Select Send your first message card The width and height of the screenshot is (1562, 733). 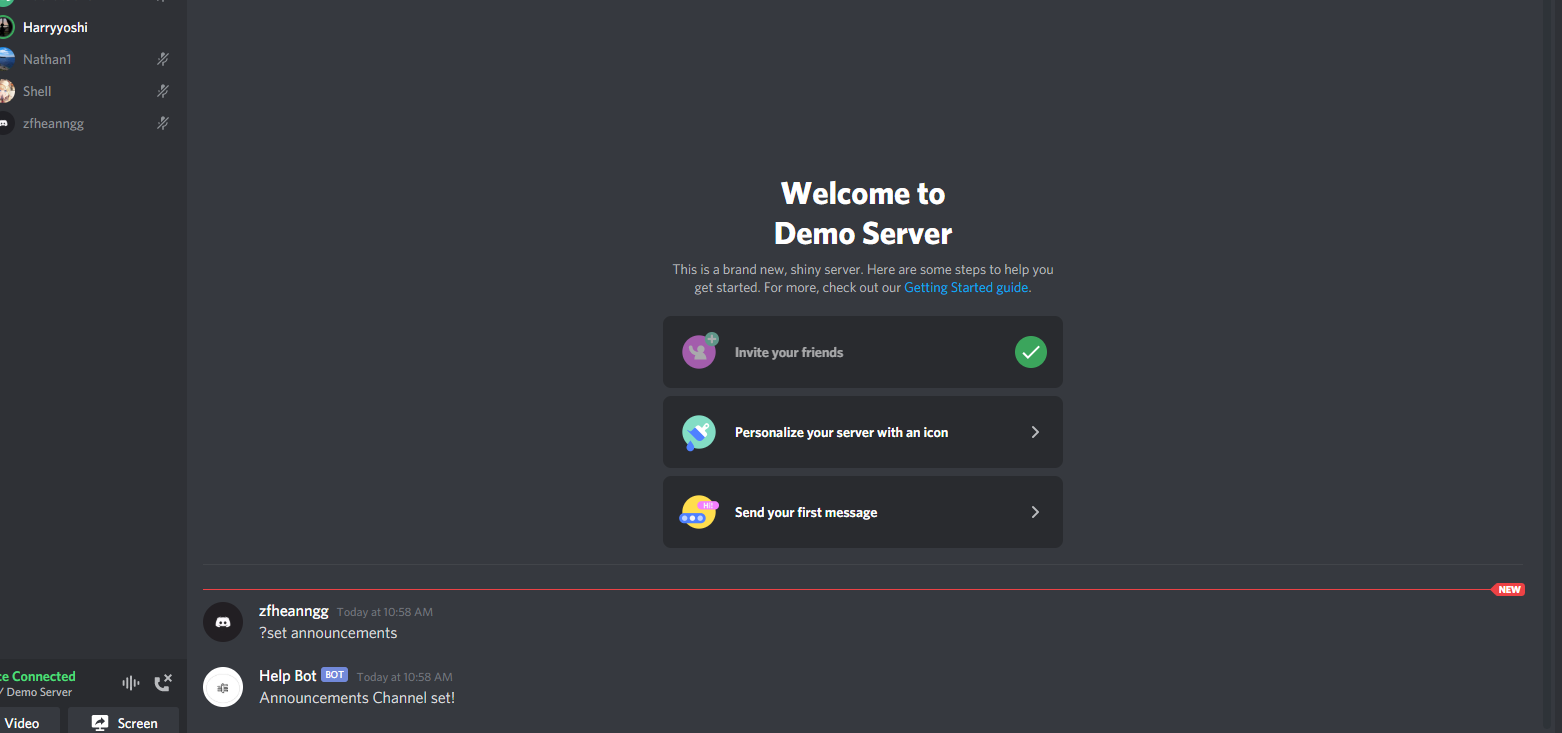[x=863, y=512]
